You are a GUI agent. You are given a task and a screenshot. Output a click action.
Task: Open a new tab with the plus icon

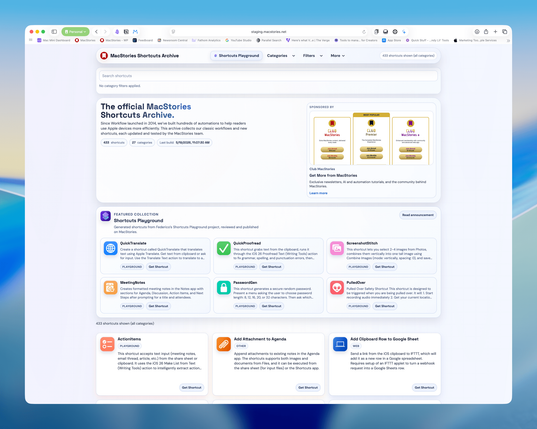click(x=495, y=31)
